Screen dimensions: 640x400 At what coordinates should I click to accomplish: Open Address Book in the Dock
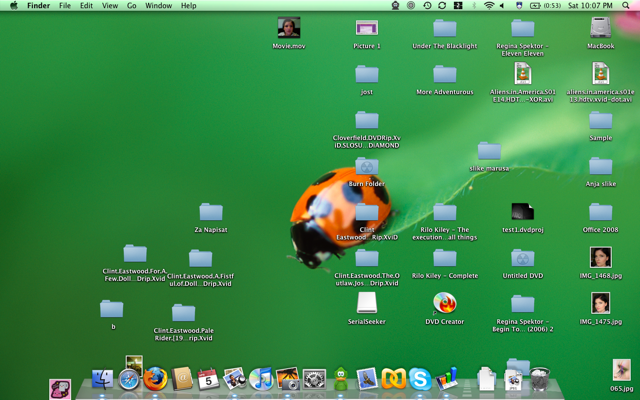pos(182,378)
